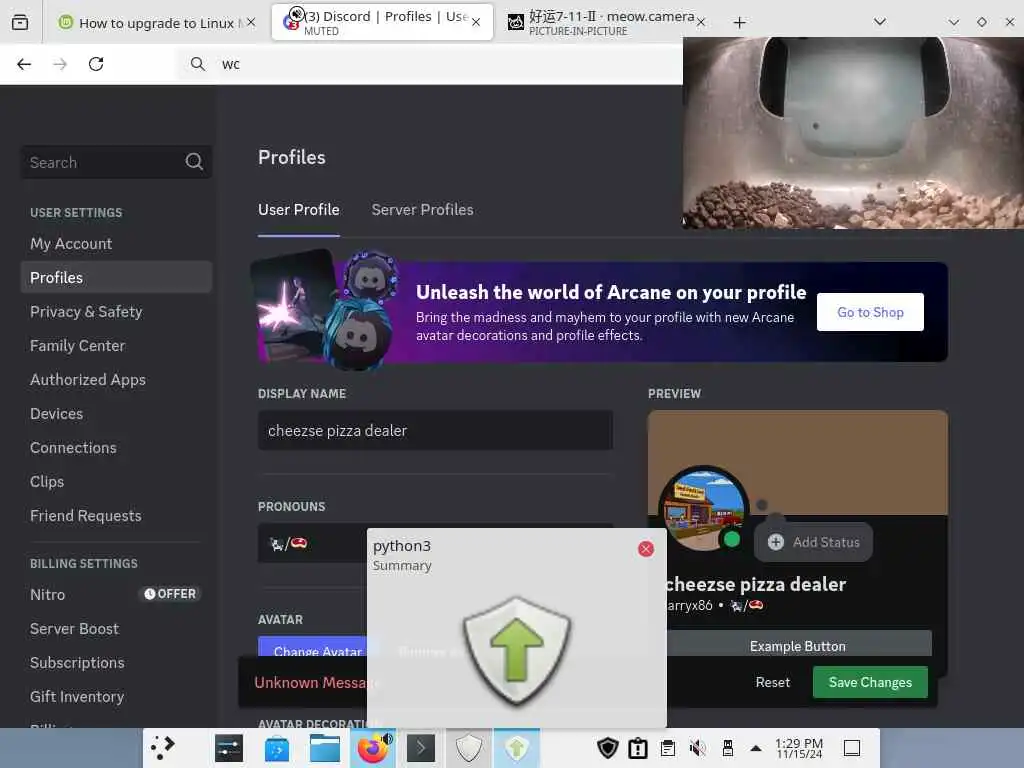Switch to the How to upgrade to Linux tab
The image size is (1024, 768).
click(x=157, y=23)
